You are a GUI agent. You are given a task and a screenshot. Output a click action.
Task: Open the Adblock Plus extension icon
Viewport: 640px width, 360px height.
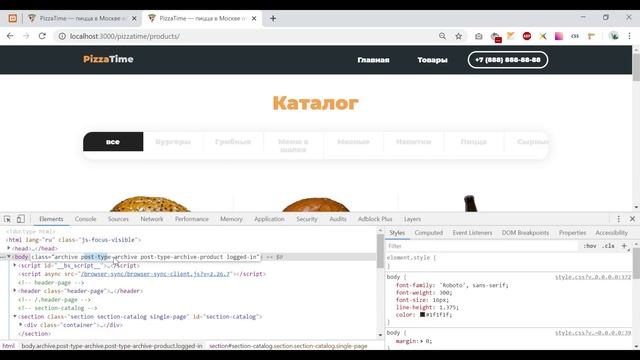coord(527,36)
